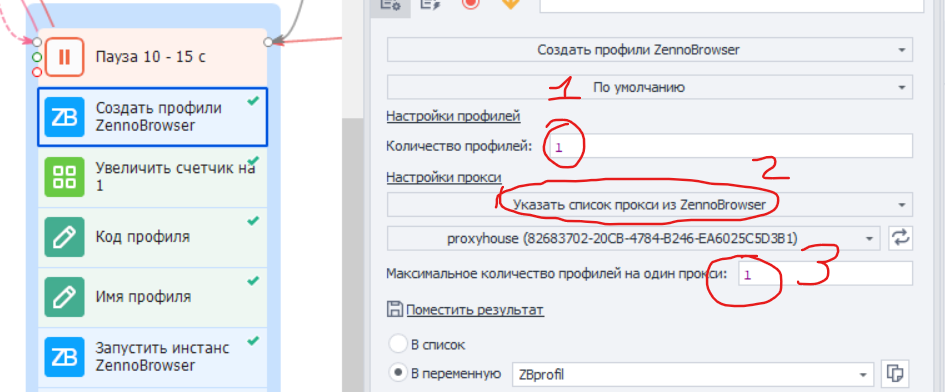Click the red record icon in properties toolbar
The height and width of the screenshot is (392, 945).
(x=470, y=3)
